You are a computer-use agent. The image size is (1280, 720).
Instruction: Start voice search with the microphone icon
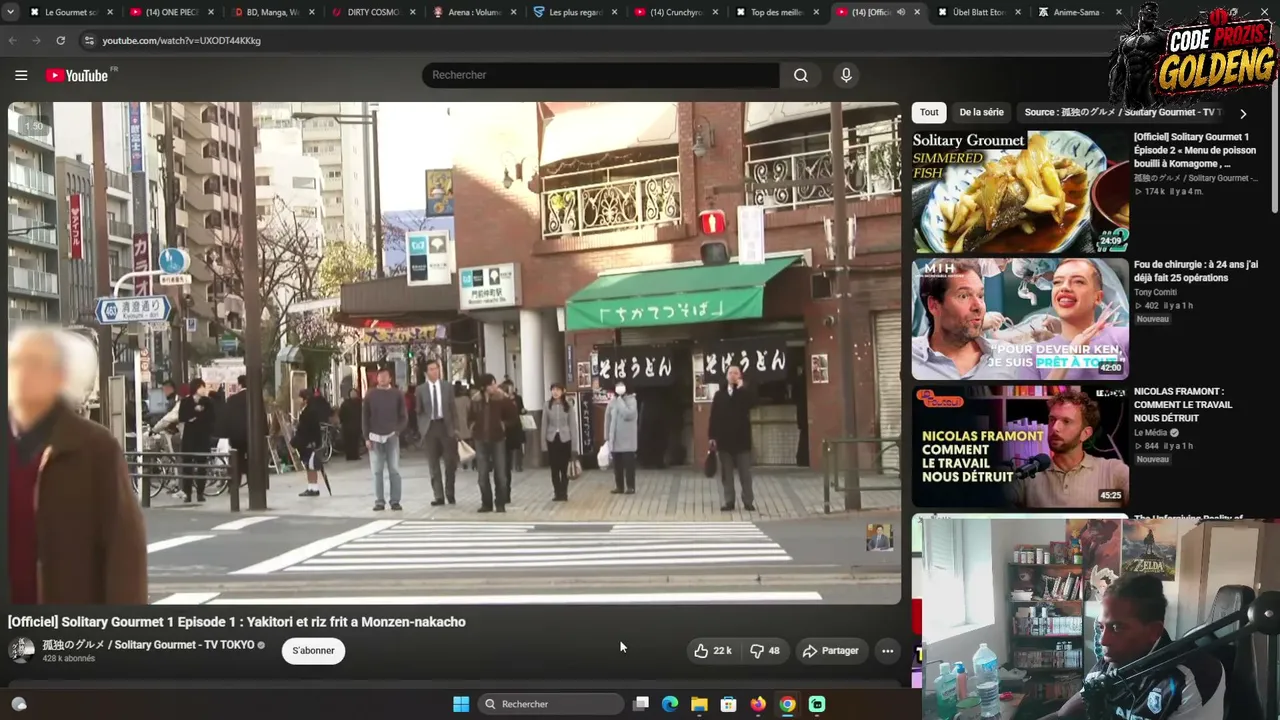click(x=846, y=75)
